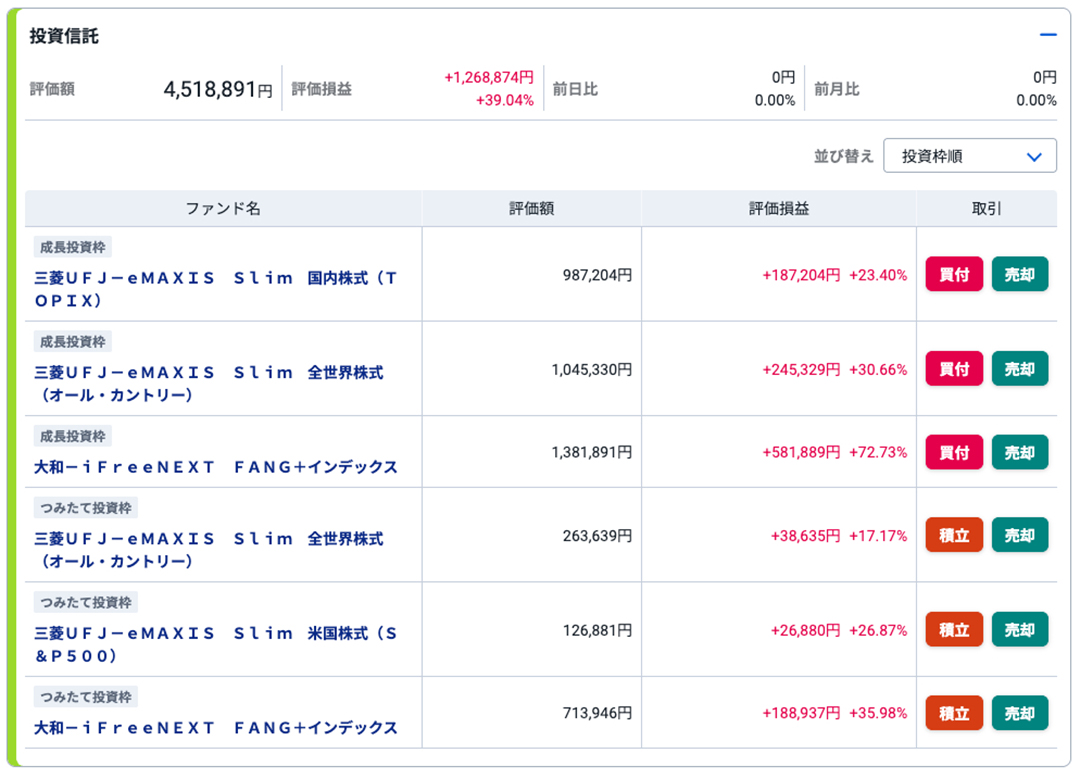Click つみたて投資枠 tag above S&P500 fund

tap(85, 602)
